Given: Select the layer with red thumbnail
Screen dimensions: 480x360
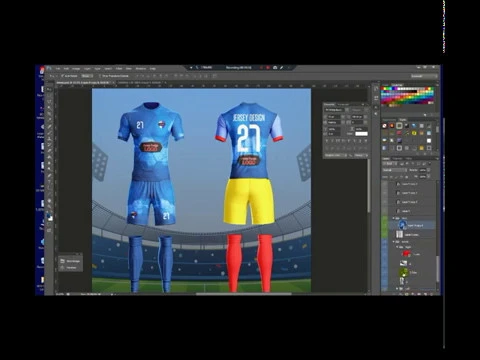Looking at the screenshot, I should [x=412, y=254].
